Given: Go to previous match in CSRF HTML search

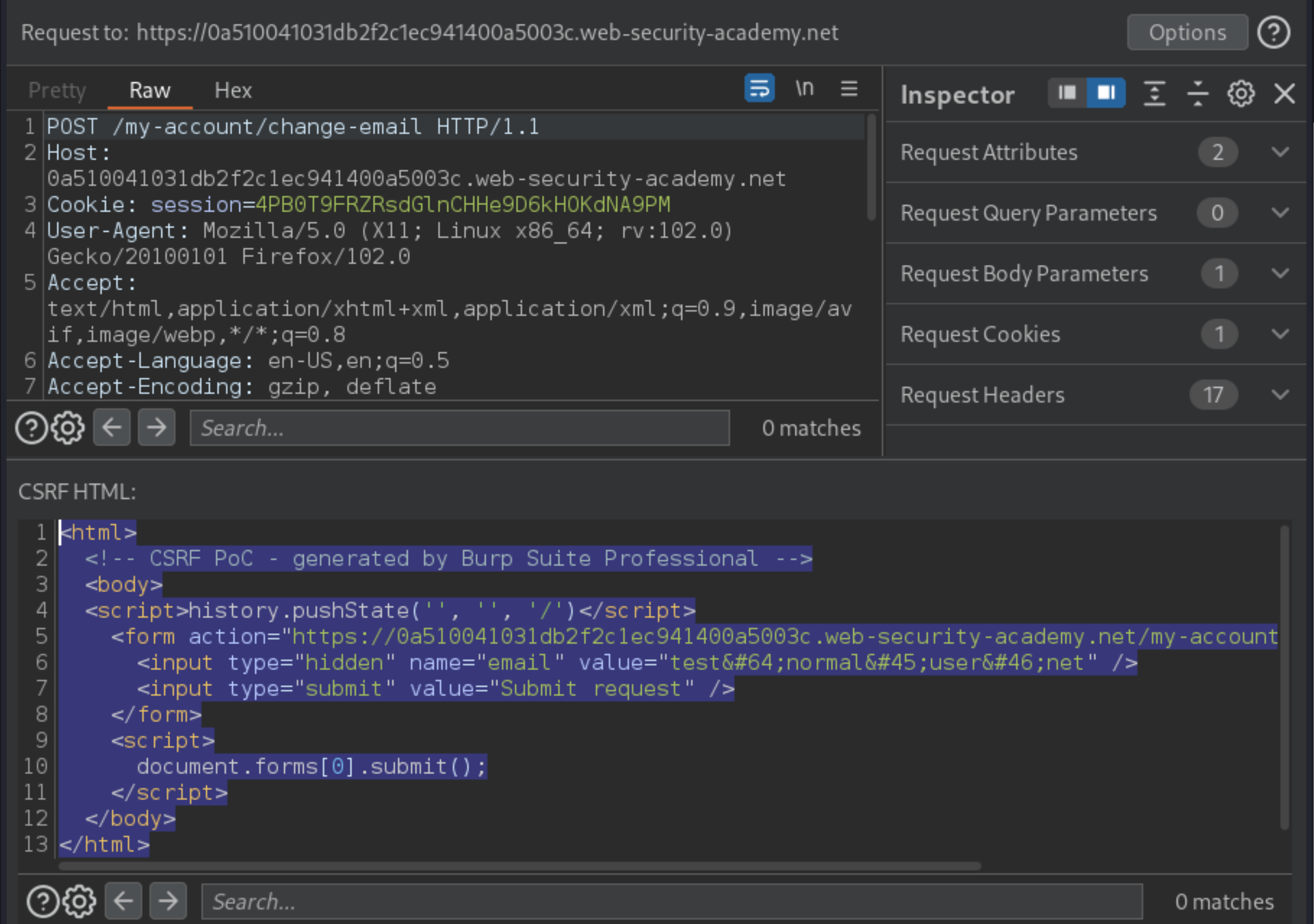Looking at the screenshot, I should [124, 901].
